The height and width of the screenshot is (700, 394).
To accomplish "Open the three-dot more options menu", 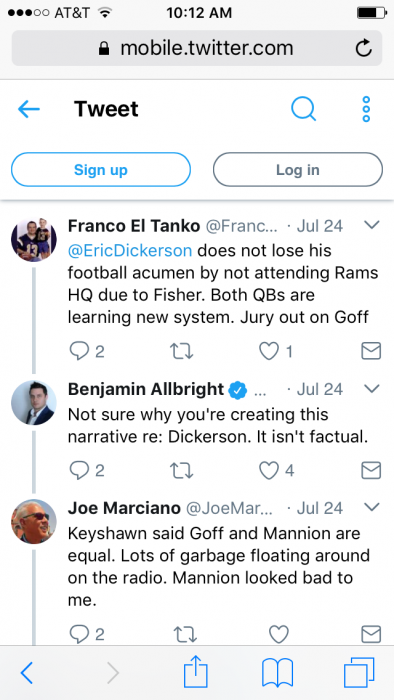I will [366, 109].
